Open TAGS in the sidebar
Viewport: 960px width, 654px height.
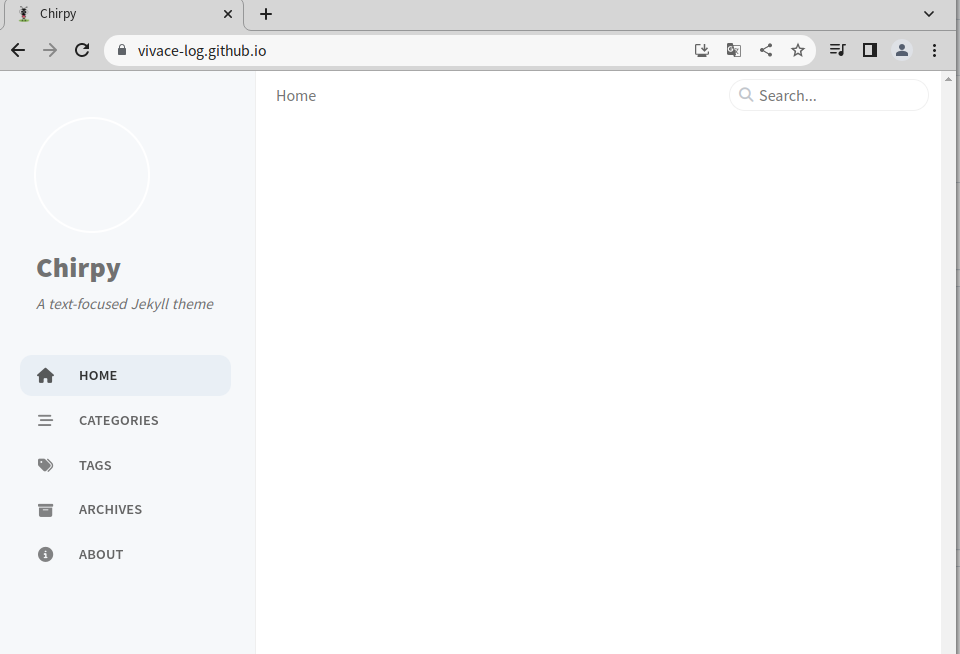125,465
